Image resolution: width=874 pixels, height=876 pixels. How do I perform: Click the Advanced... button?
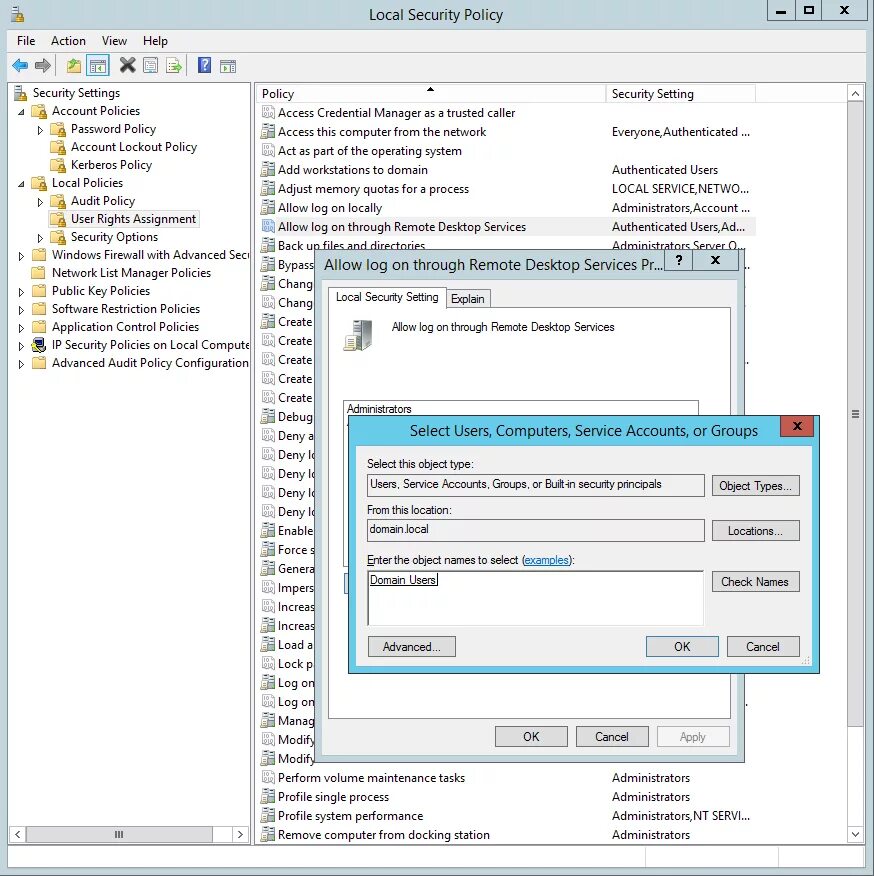coord(411,646)
